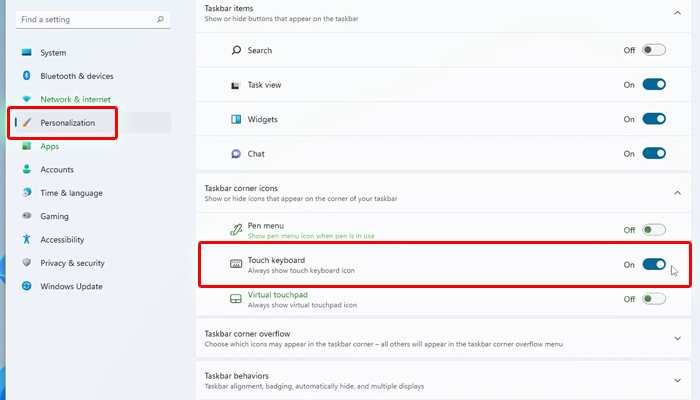Click the Taskbar corner icons heading
700x400 pixels.
pyautogui.click(x=241, y=188)
